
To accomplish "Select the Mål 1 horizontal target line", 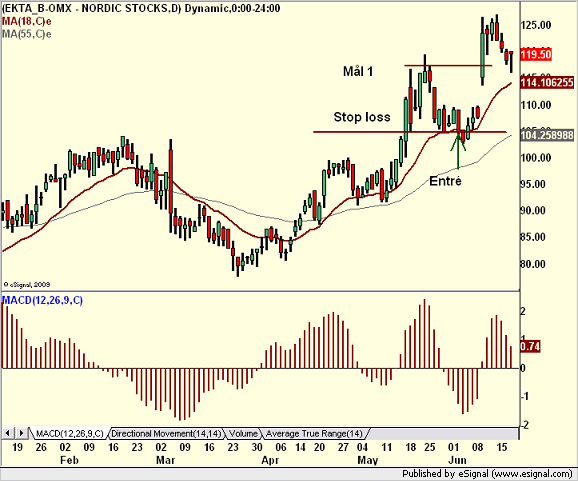I will coord(448,66).
